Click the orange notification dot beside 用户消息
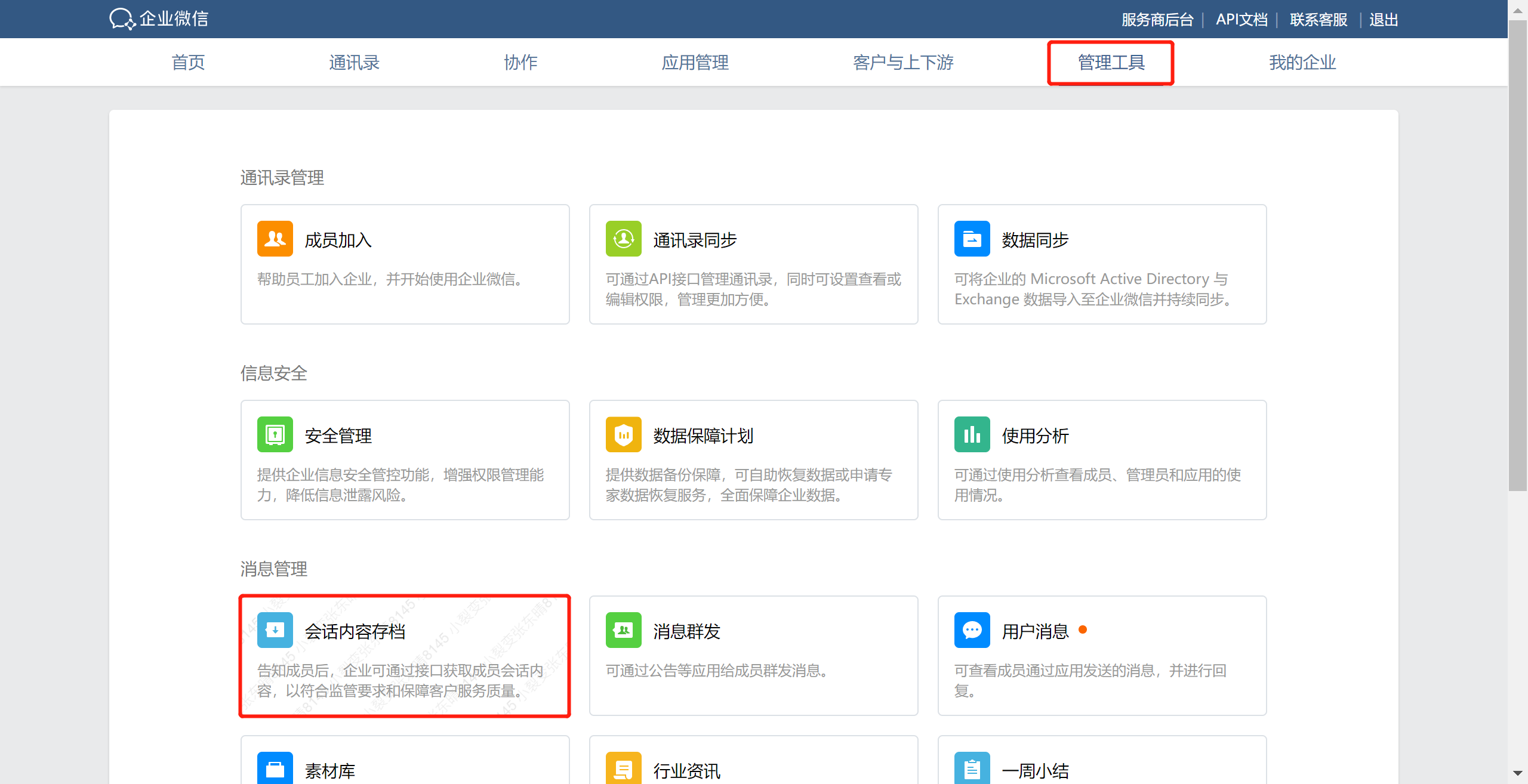Screen dimensions: 1528x784 tap(1083, 629)
